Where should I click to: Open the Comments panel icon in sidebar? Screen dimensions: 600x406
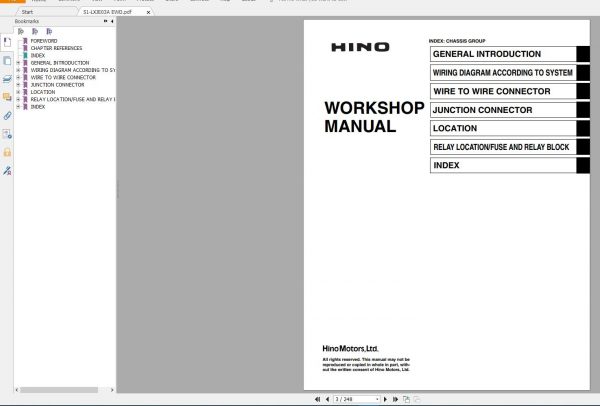tap(7, 97)
